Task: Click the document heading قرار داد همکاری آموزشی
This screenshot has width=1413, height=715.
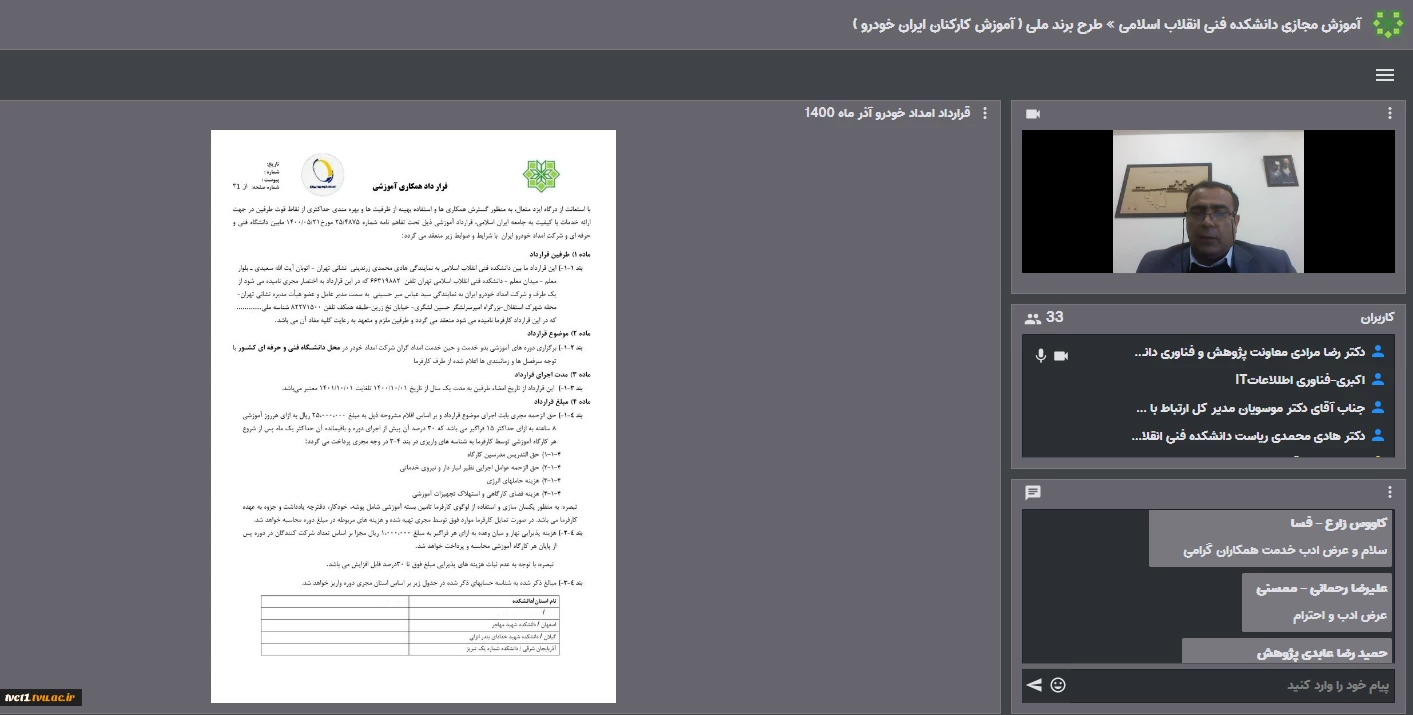Action: click(x=410, y=187)
